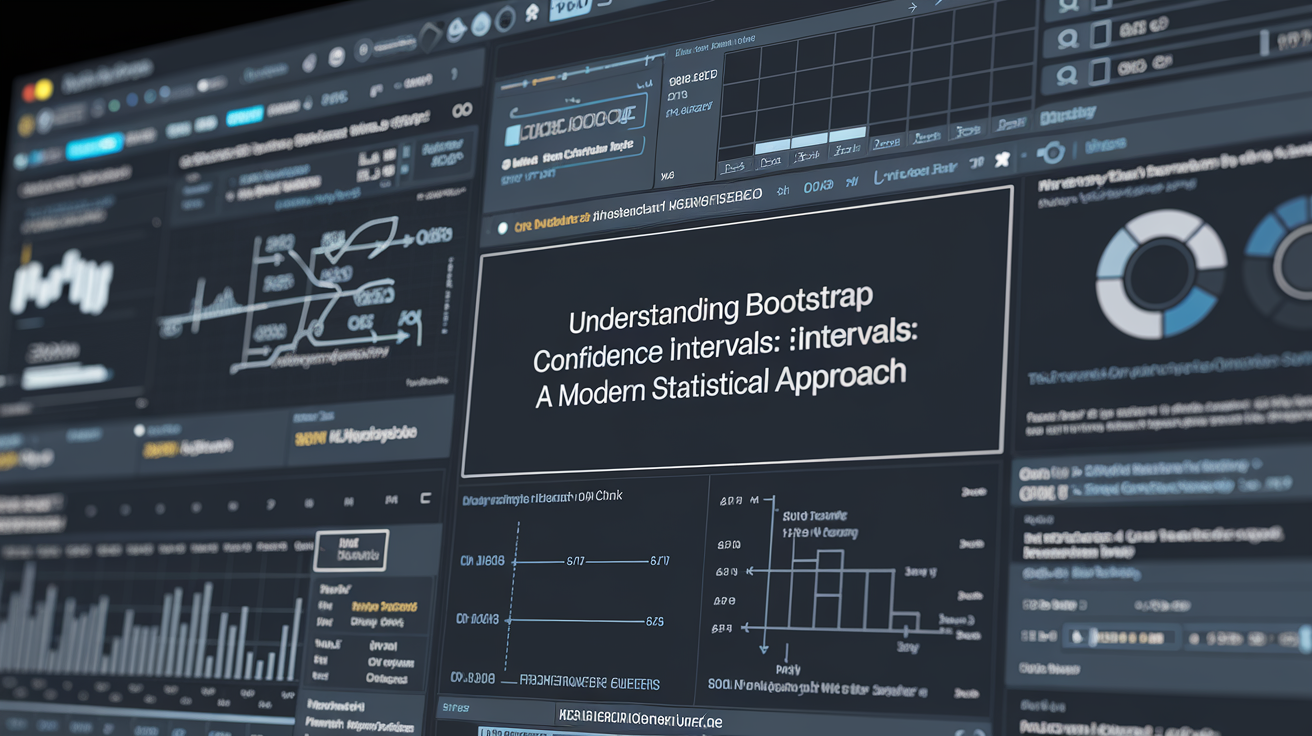Click the infinity loop icon
This screenshot has height=736, width=1312.
click(461, 110)
